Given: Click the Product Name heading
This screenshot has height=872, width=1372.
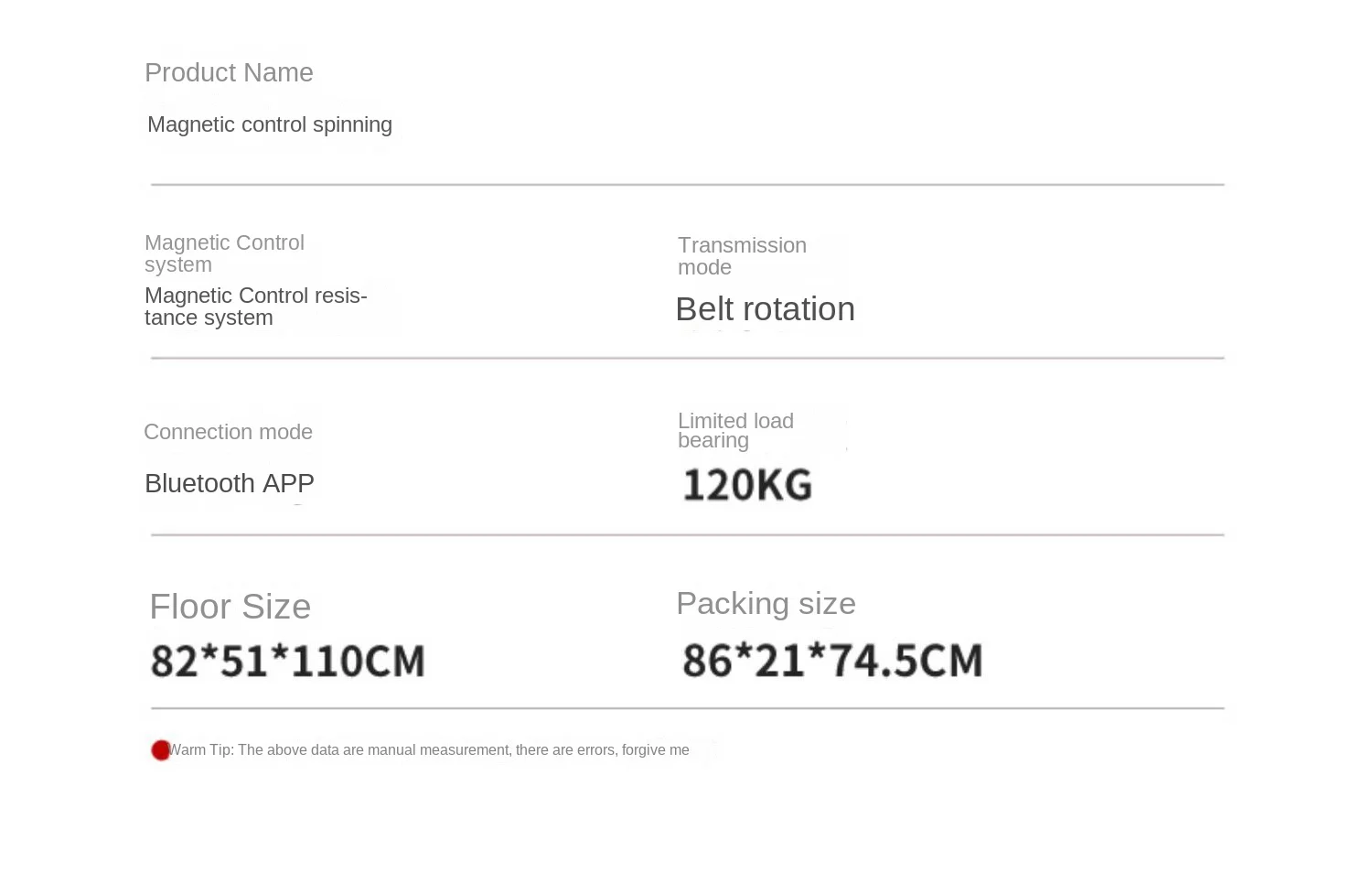Looking at the screenshot, I should pos(229,72).
